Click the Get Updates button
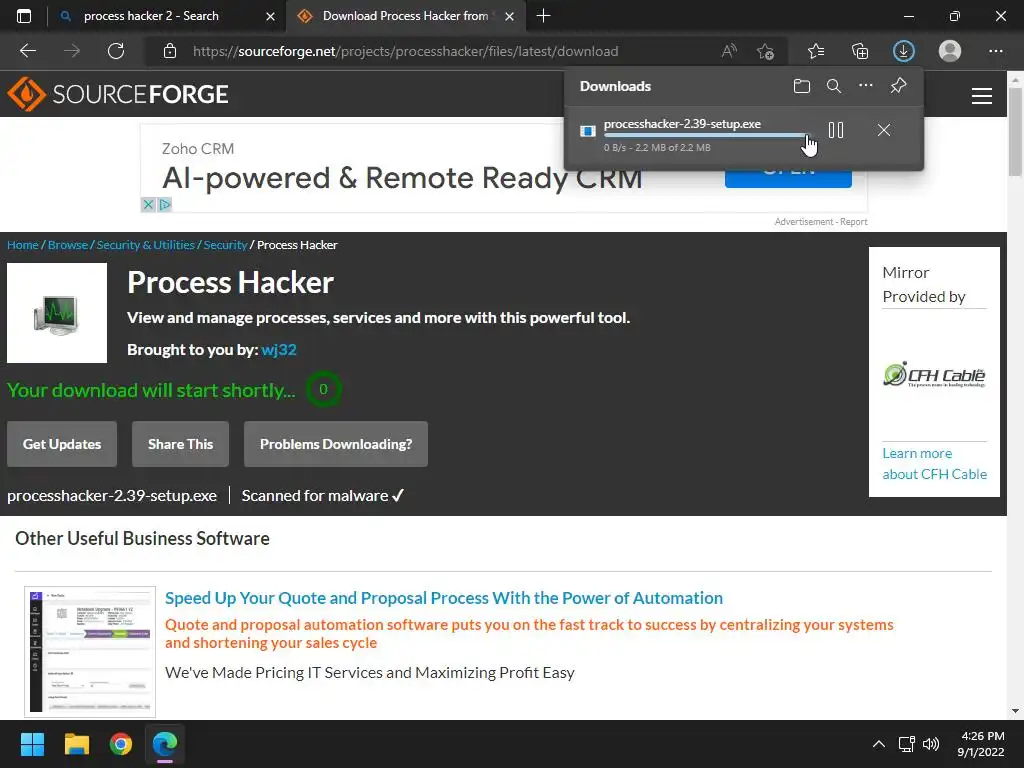The width and height of the screenshot is (1024, 768). [x=62, y=444]
